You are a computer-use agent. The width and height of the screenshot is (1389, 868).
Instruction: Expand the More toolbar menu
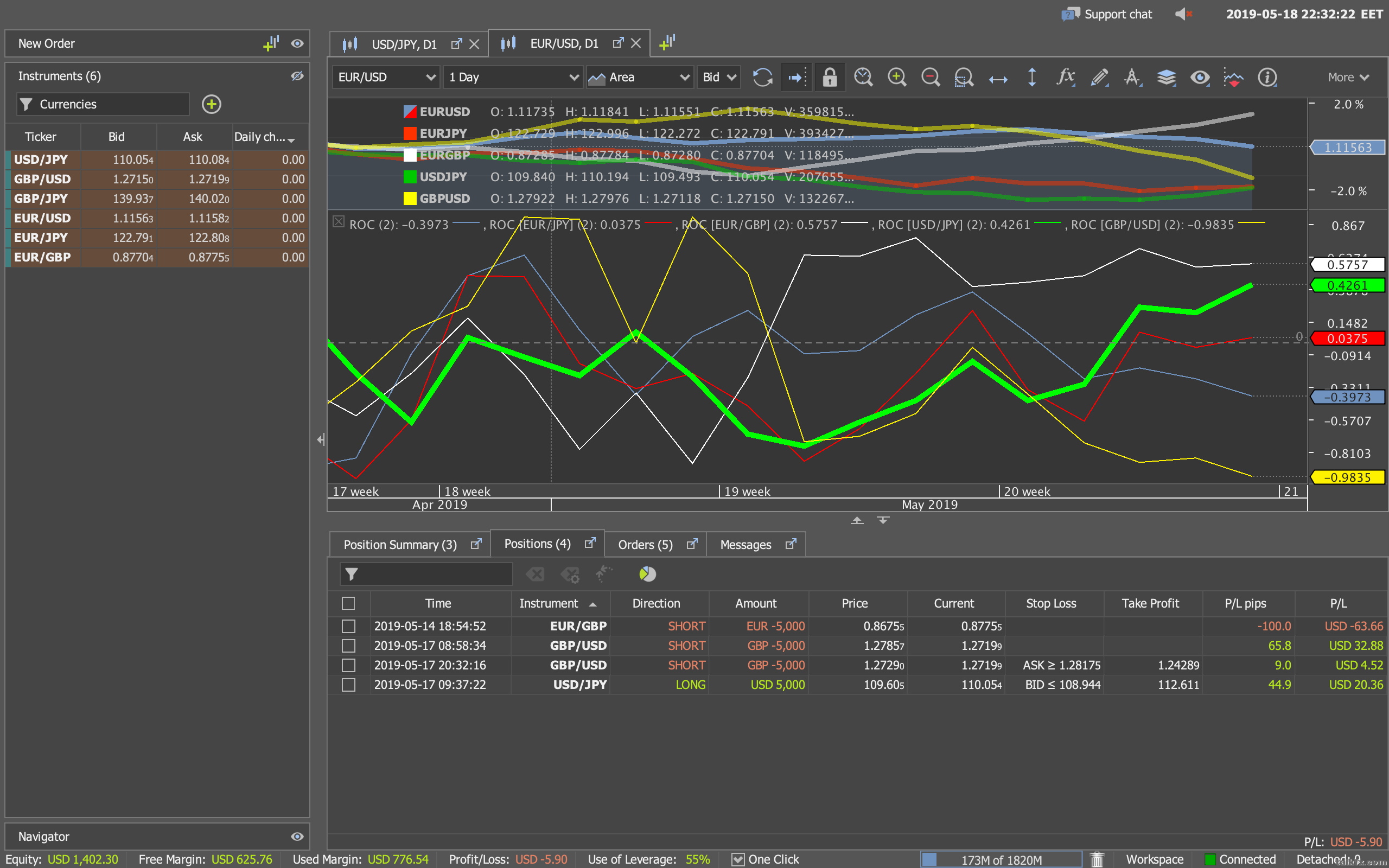(x=1348, y=77)
